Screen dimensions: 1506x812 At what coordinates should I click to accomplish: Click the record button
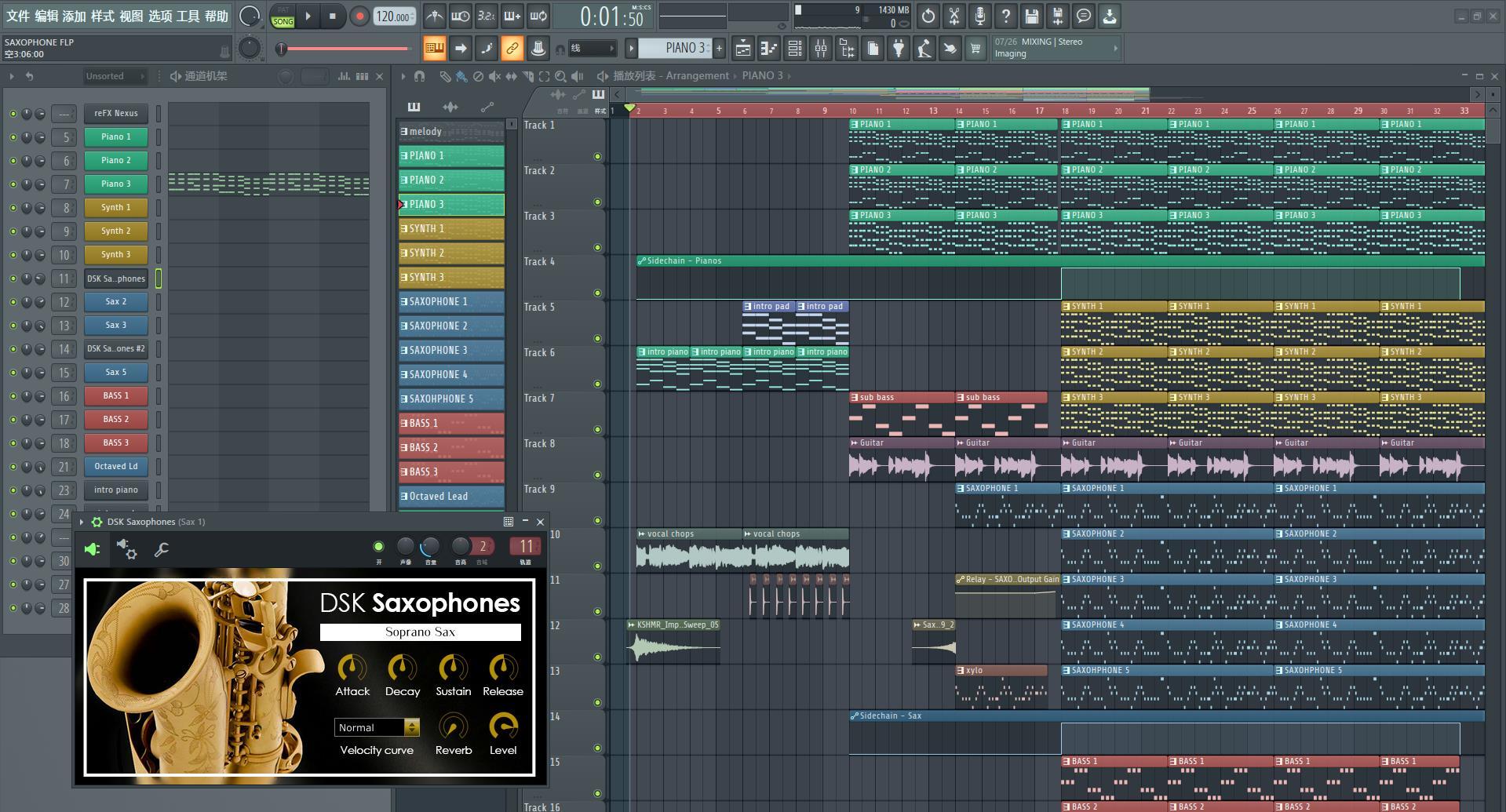(x=359, y=16)
